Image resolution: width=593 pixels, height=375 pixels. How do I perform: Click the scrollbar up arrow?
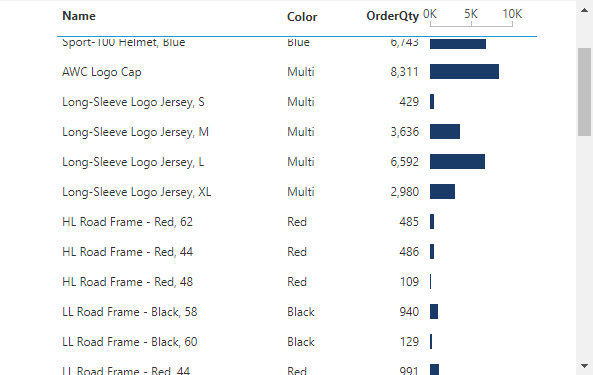(x=584, y=11)
